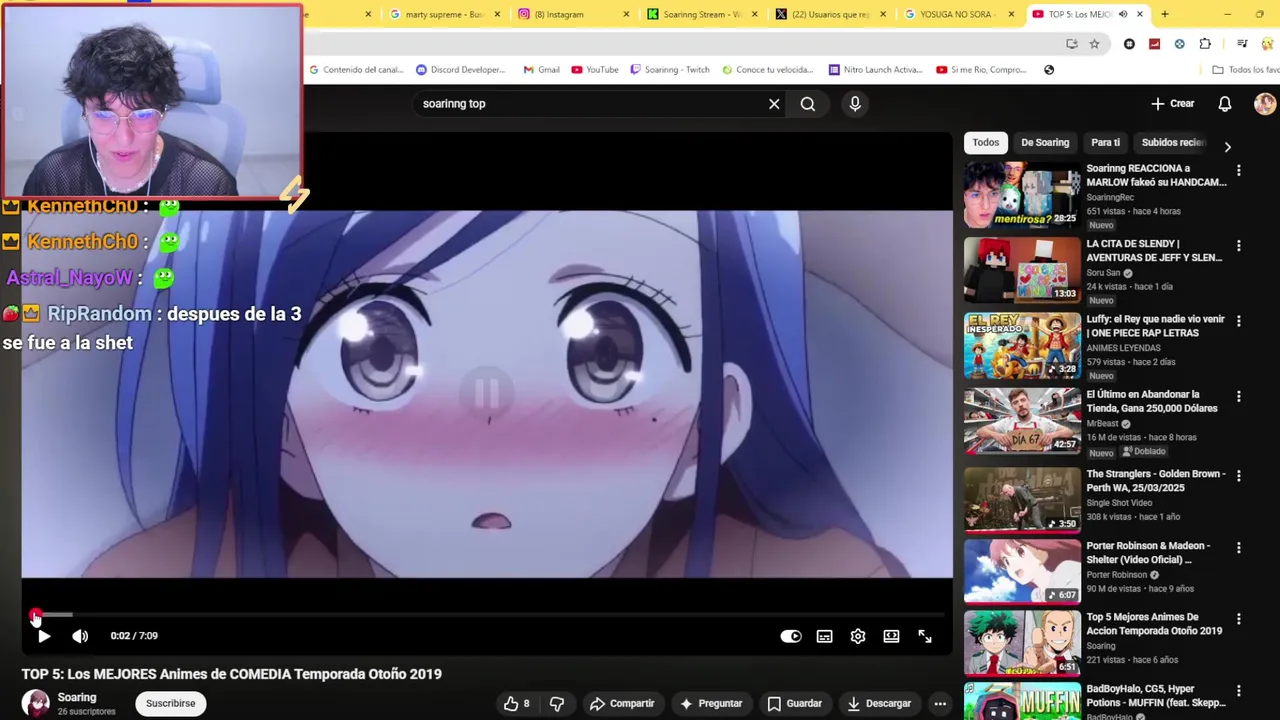Open the 'Discord Developer' bookmark
Viewport: 1280px width, 720px height.
[461, 70]
